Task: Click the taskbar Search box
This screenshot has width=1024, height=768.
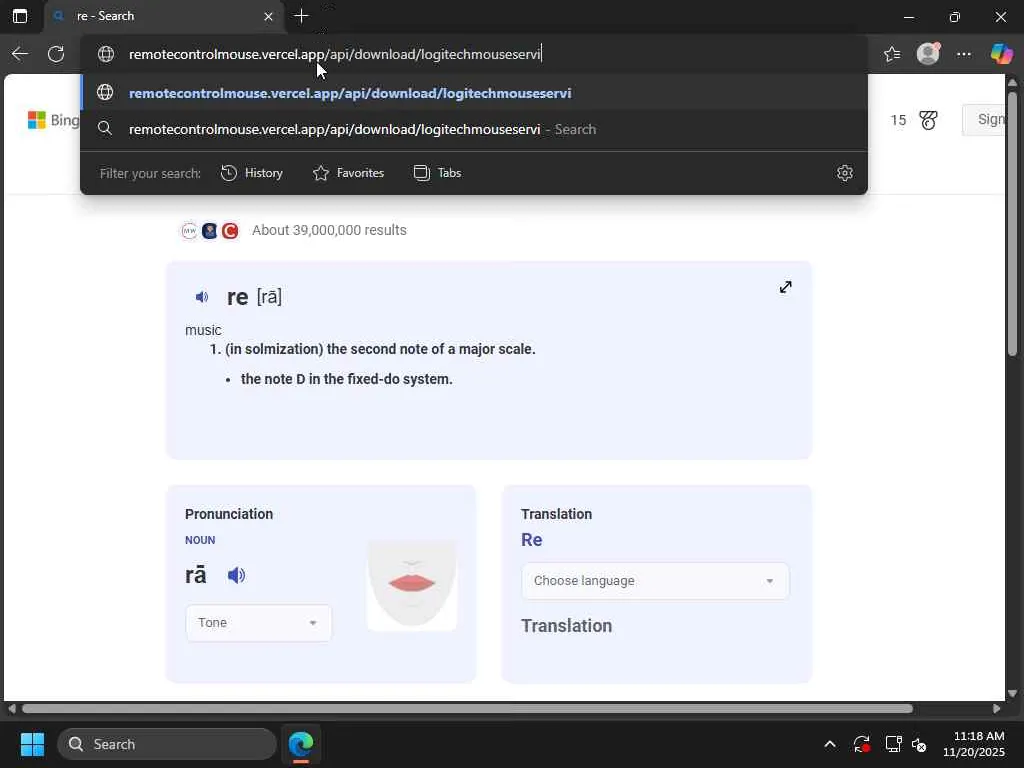Action: click(167, 744)
